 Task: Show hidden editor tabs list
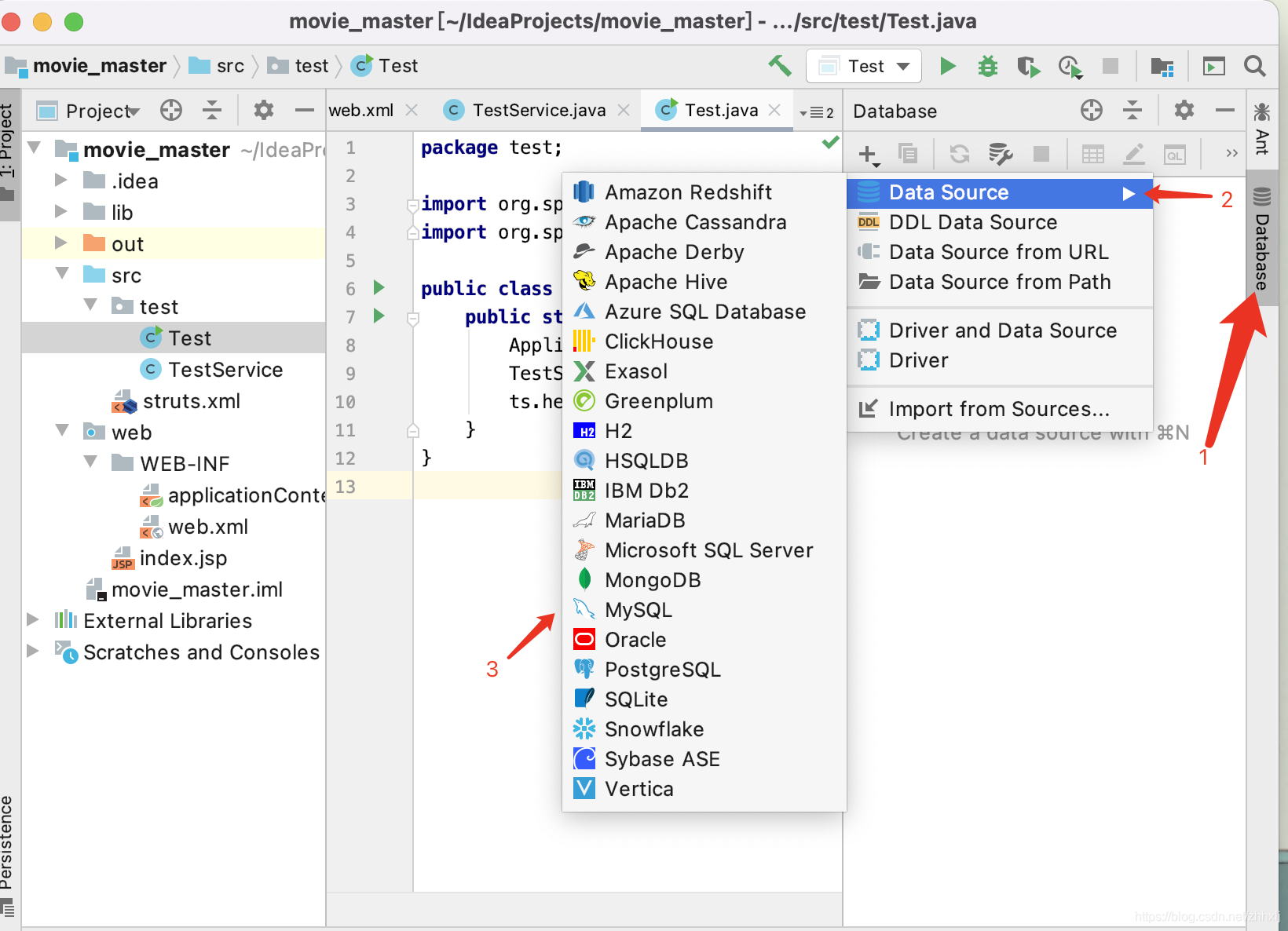[817, 112]
